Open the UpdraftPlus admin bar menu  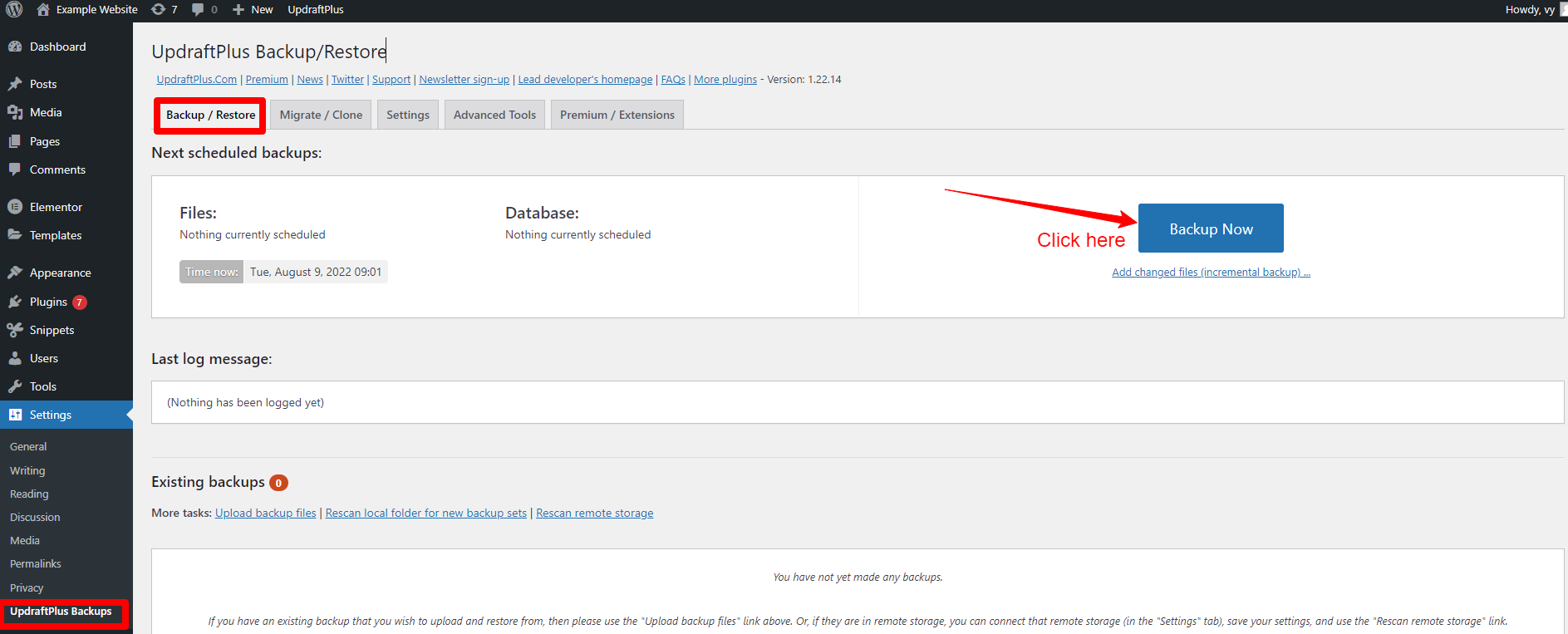316,9
